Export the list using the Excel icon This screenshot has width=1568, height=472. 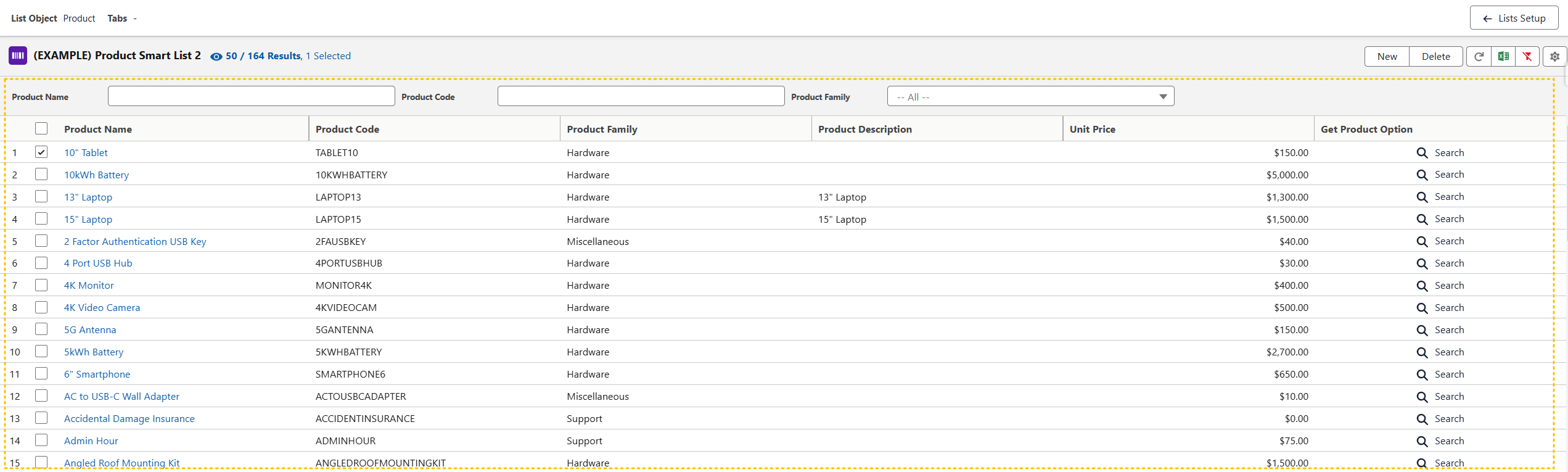click(1503, 57)
